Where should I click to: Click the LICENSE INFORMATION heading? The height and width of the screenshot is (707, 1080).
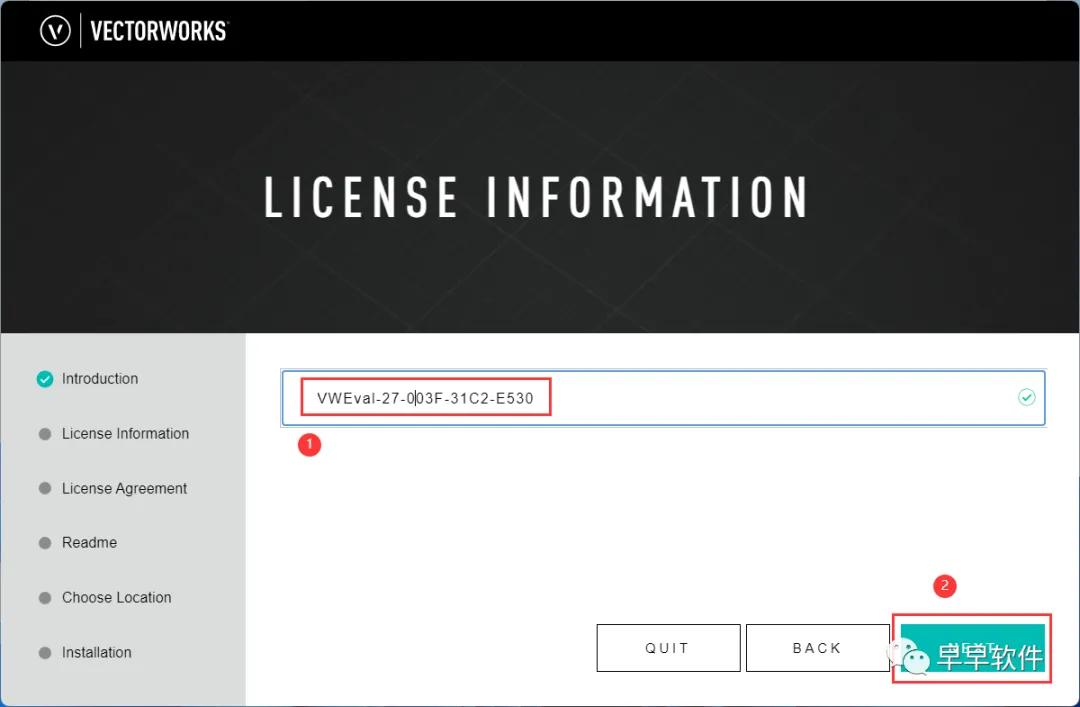[537, 197]
